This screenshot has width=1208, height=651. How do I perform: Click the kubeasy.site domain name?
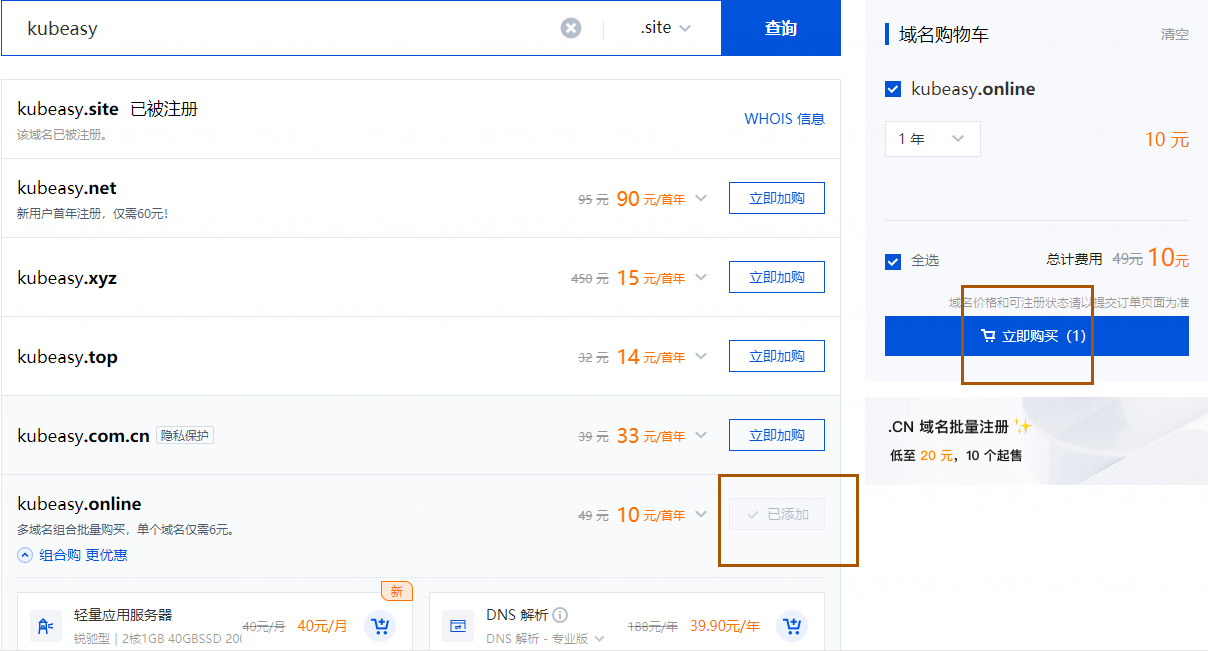click(68, 109)
